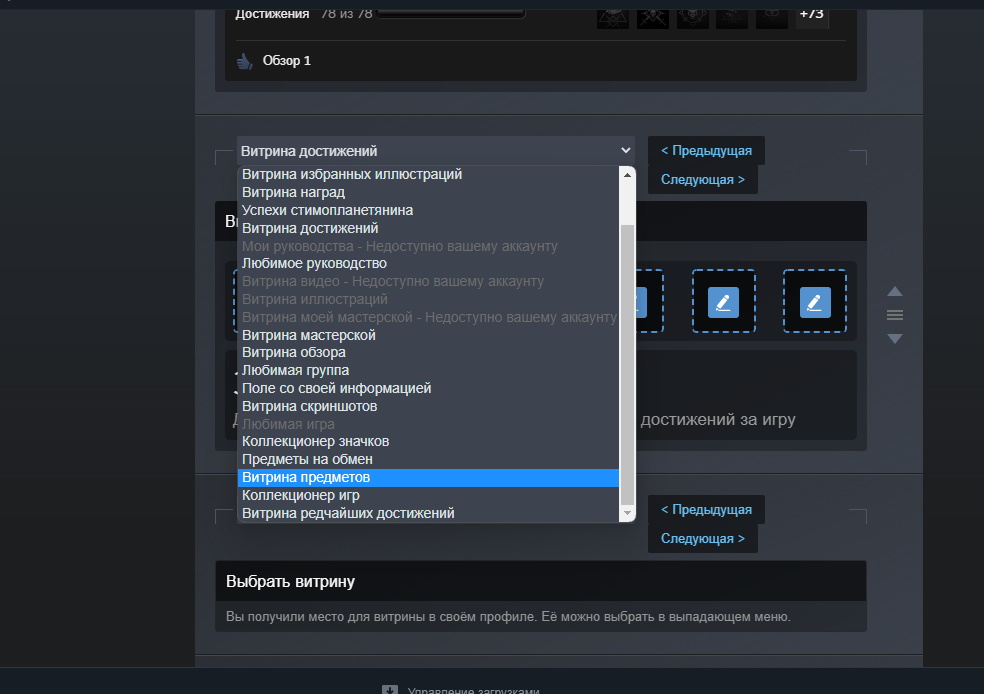This screenshot has height=694, width=984.
Task: Edit the rightmost achievement slot pencil icon
Action: tap(815, 302)
